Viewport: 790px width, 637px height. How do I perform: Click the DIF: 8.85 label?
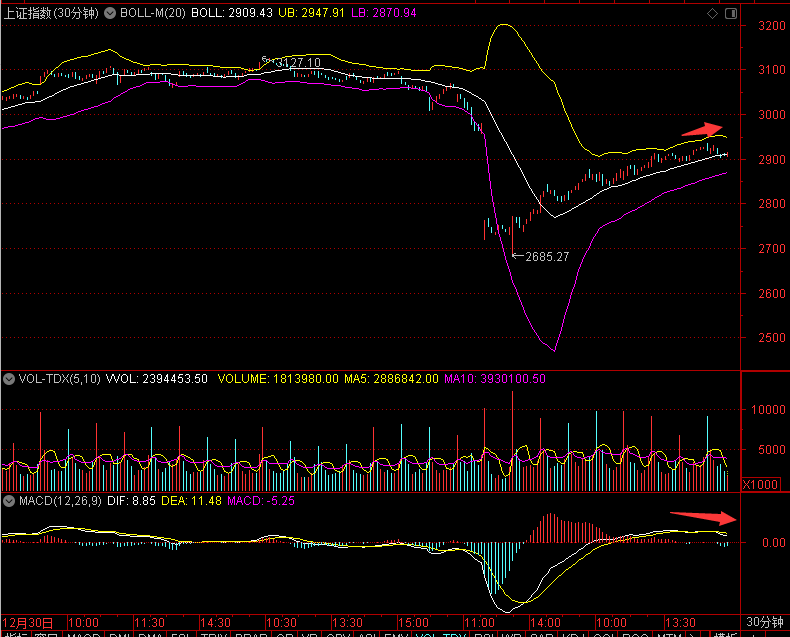[131, 501]
